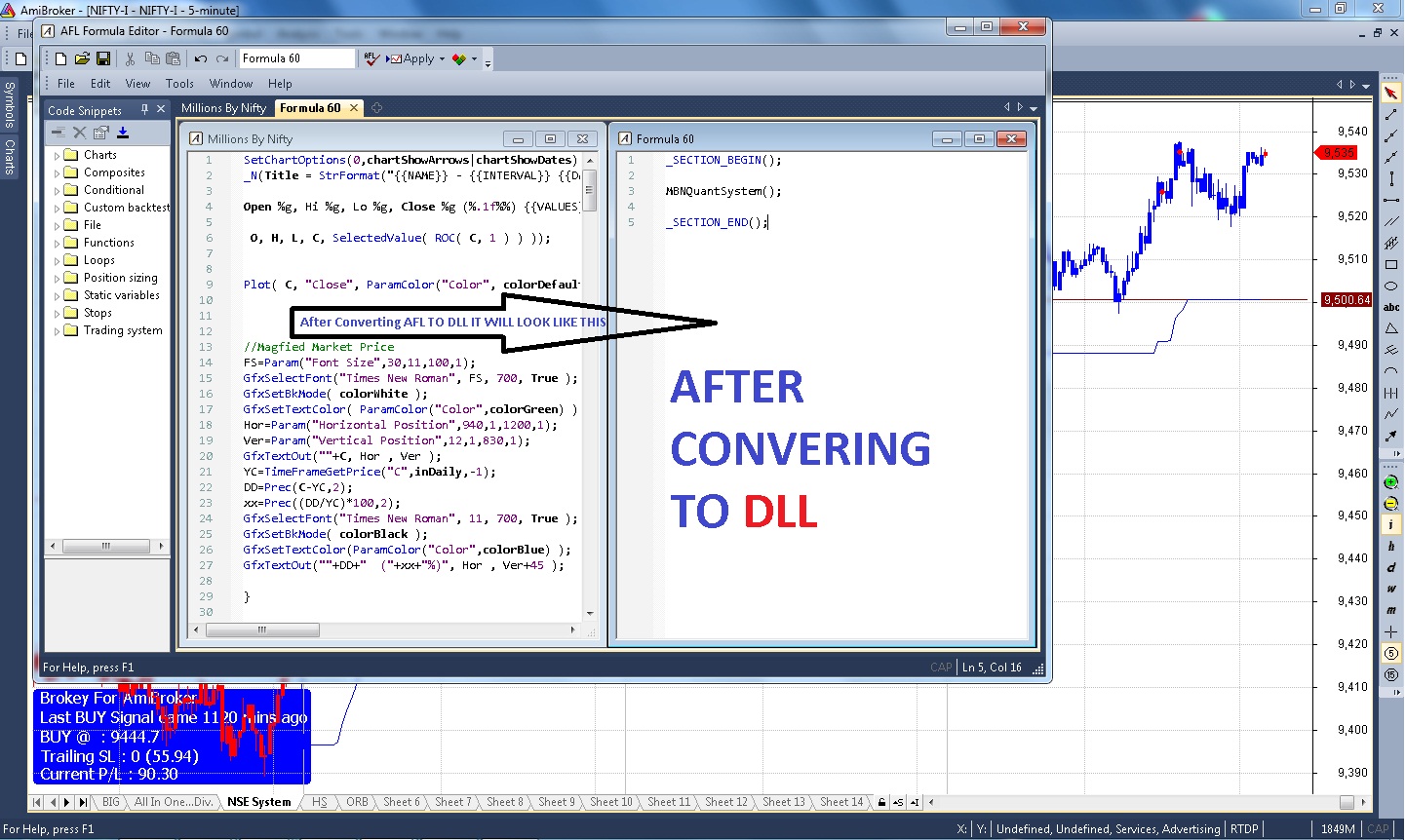Open the NSE System chart sheet tab

(x=258, y=802)
